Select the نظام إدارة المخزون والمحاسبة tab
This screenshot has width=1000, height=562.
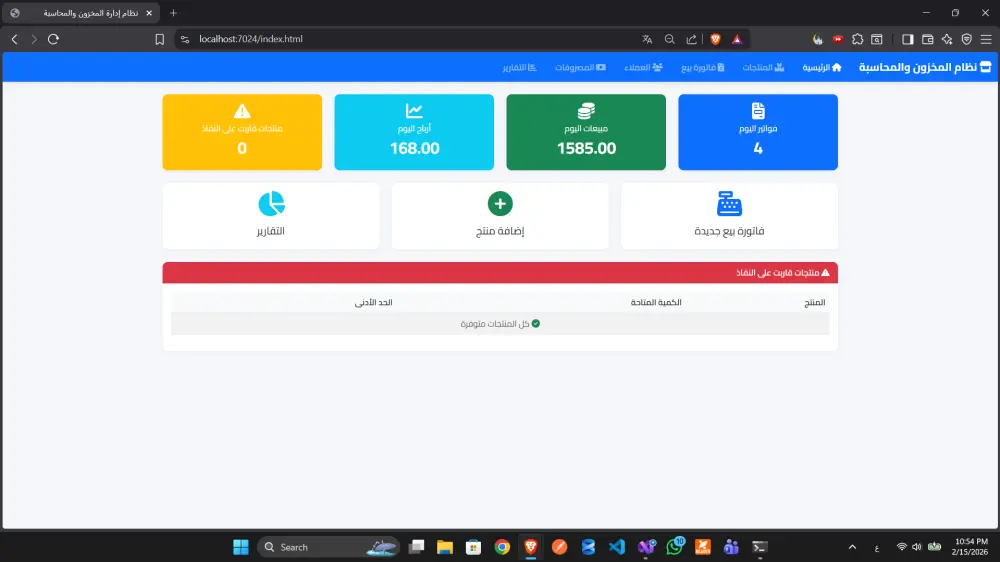coord(81,13)
